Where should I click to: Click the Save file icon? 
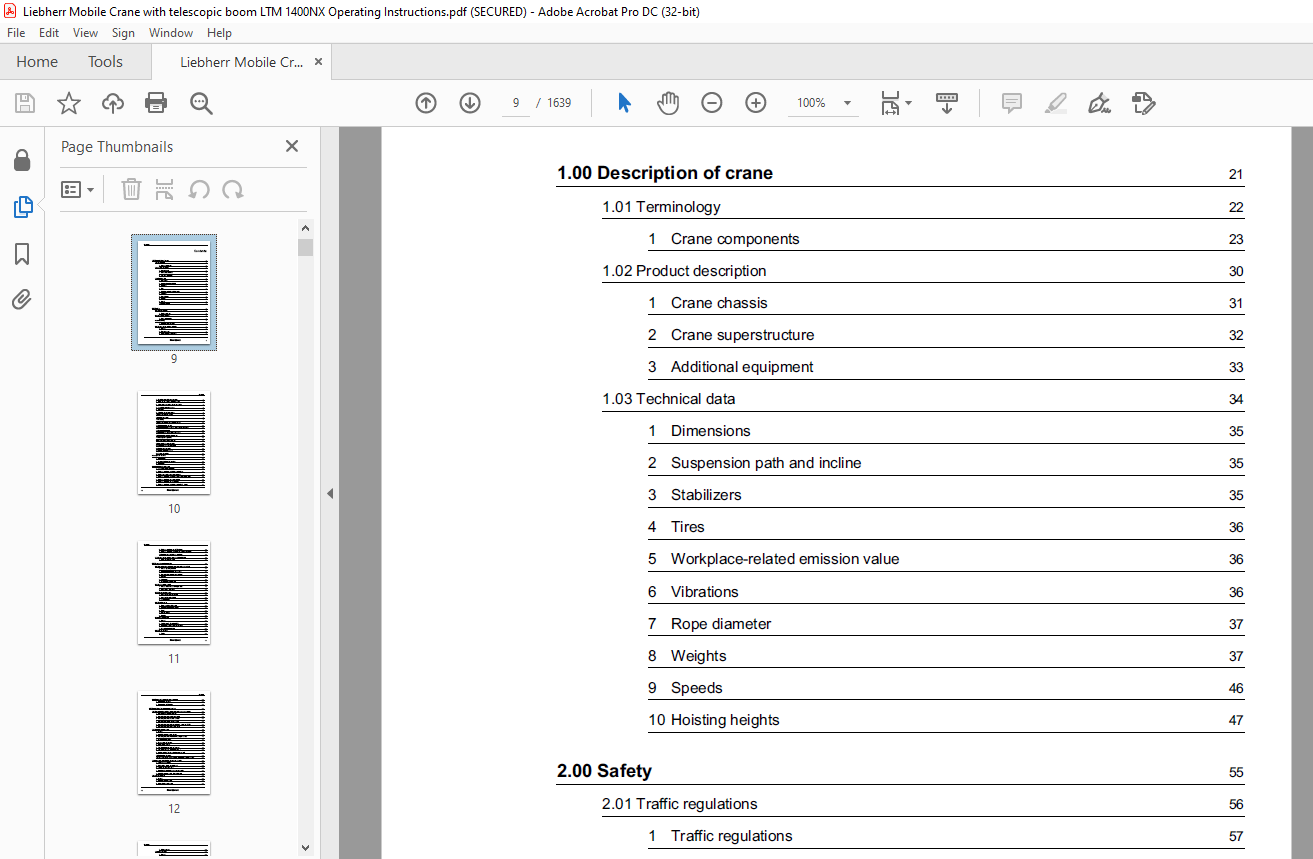pyautogui.click(x=25, y=103)
